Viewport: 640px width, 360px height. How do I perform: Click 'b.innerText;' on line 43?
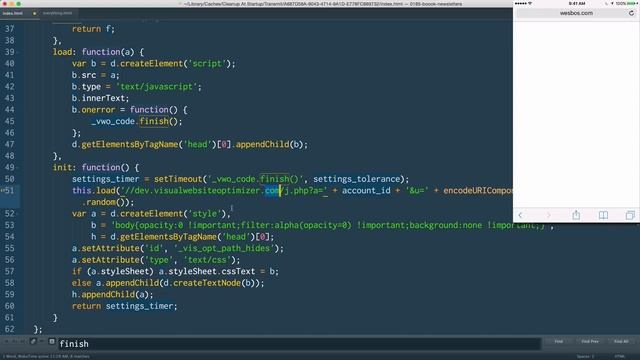click(x=100, y=98)
